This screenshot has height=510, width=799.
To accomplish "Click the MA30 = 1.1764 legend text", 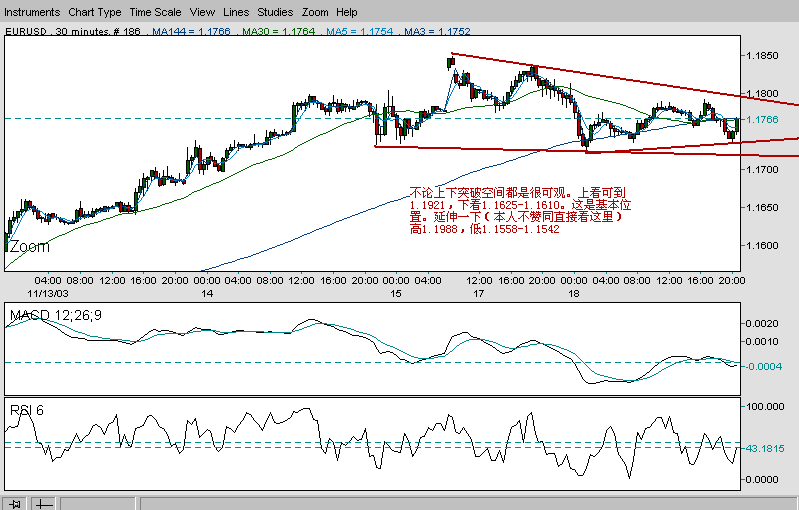I will coord(278,31).
